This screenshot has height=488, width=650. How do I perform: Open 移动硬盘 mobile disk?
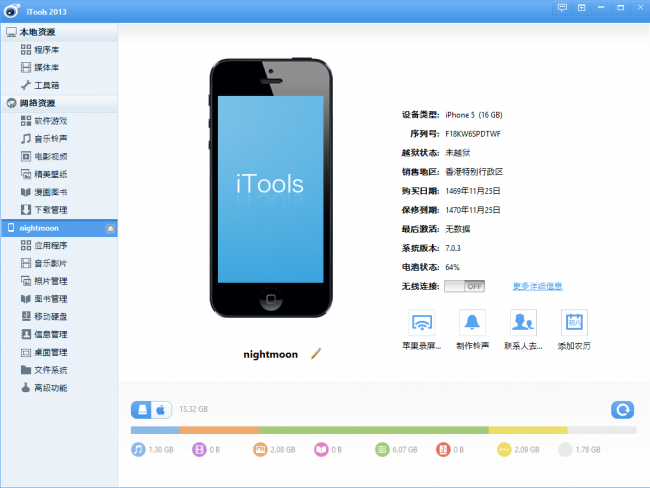point(59,317)
